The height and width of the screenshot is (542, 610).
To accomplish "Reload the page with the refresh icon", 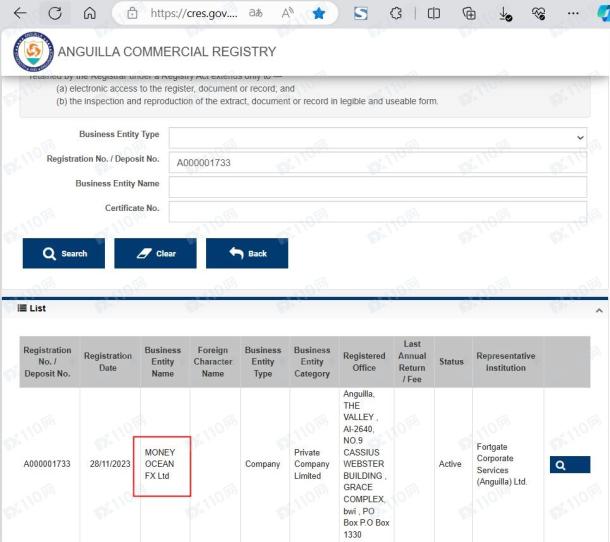I will [x=55, y=13].
